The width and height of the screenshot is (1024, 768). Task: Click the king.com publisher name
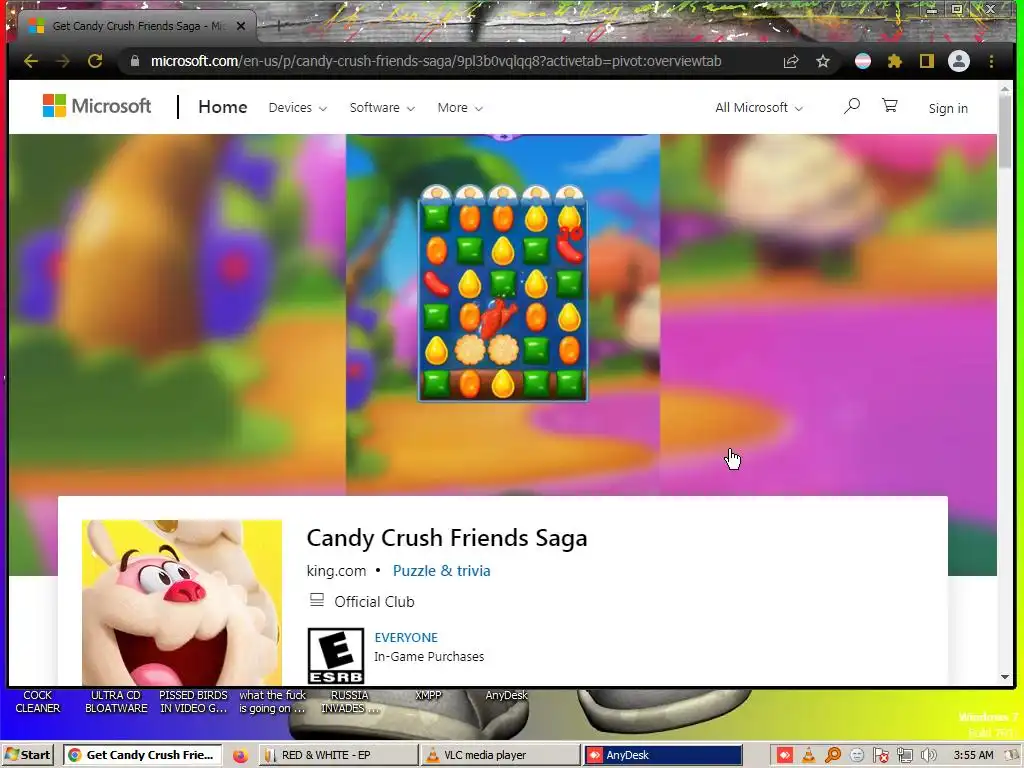click(x=336, y=570)
